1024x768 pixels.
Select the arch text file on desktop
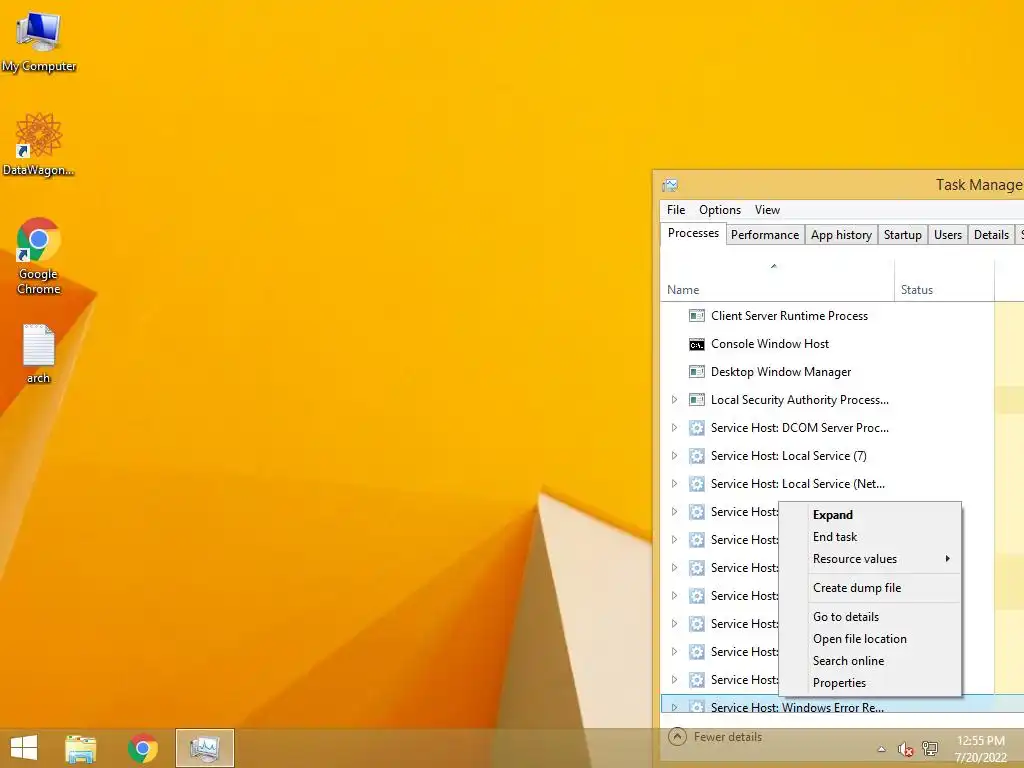click(x=39, y=353)
